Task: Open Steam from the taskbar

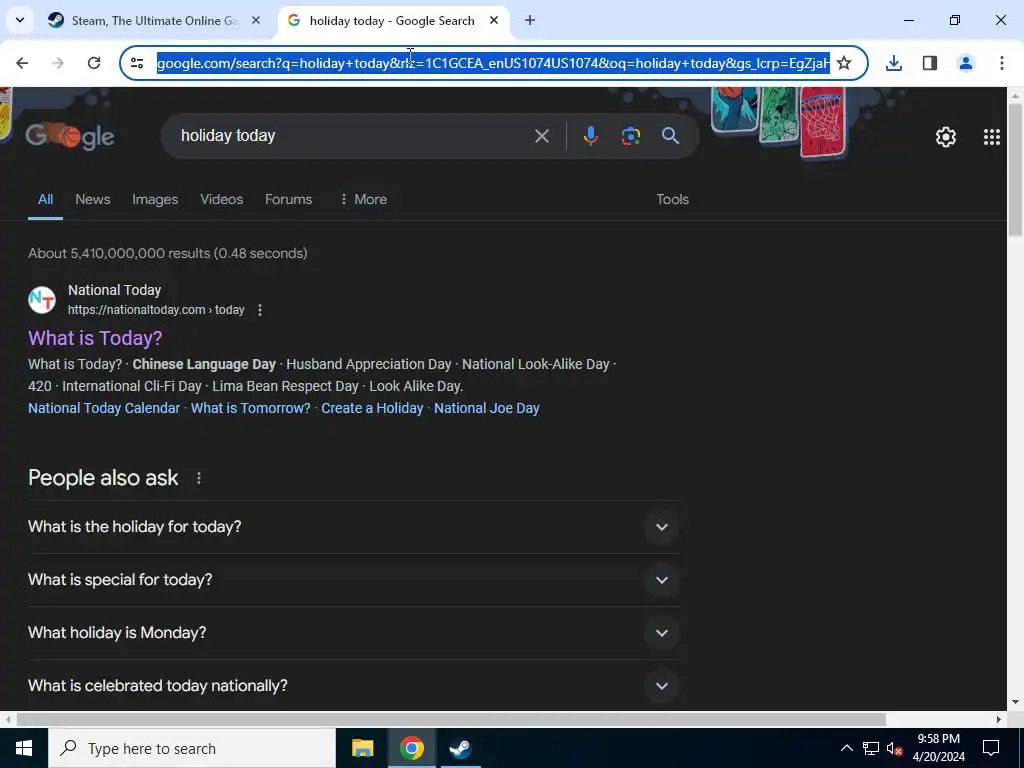Action: click(x=460, y=748)
